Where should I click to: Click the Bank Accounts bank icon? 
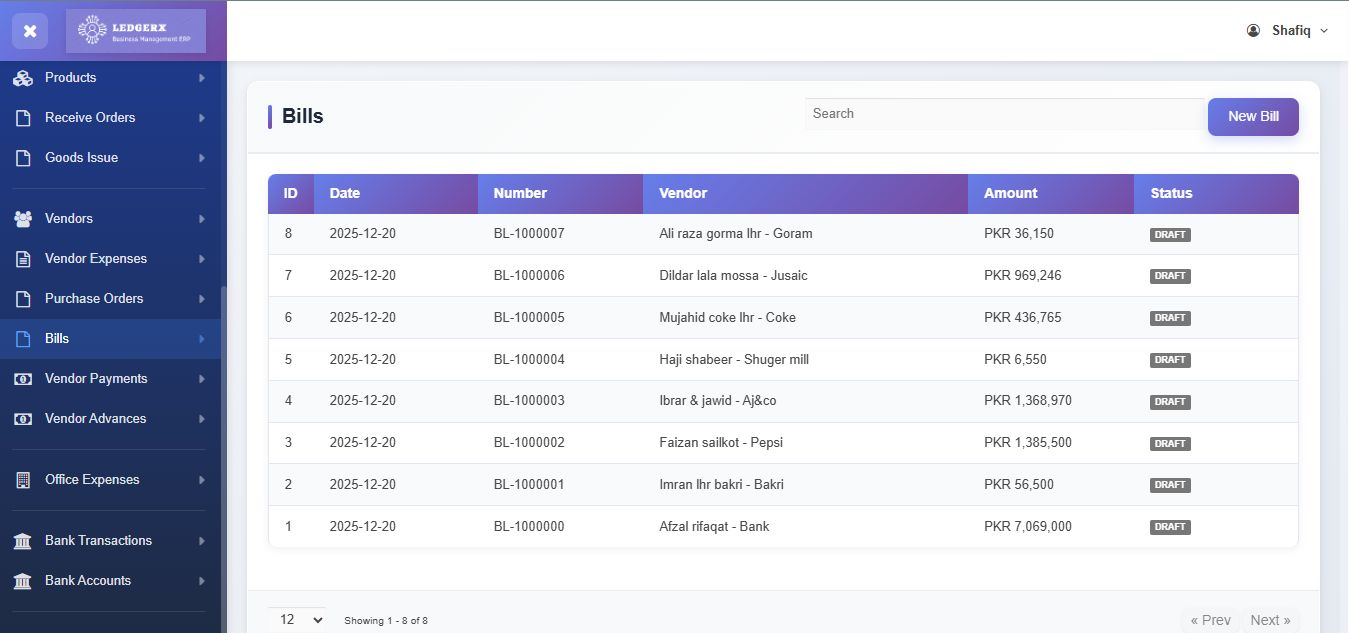(23, 581)
